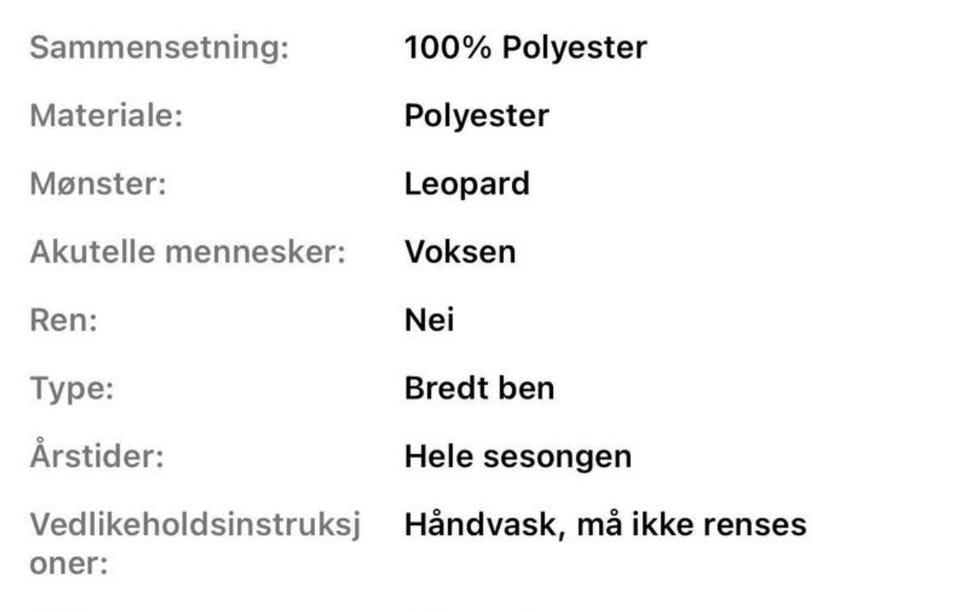Click the Polyester value beside Materiale

point(476,116)
